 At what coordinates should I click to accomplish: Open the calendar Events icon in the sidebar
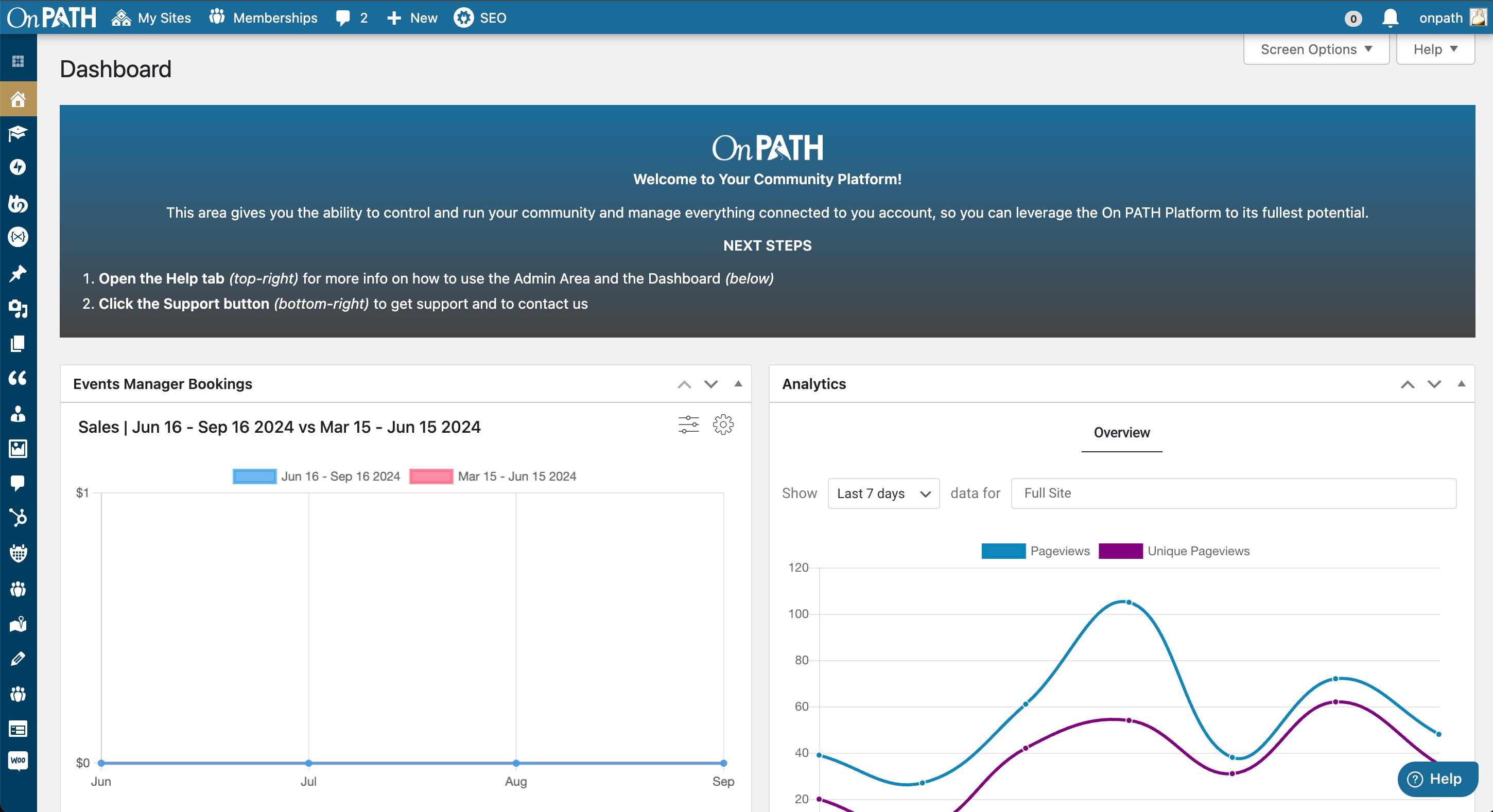coord(18,554)
